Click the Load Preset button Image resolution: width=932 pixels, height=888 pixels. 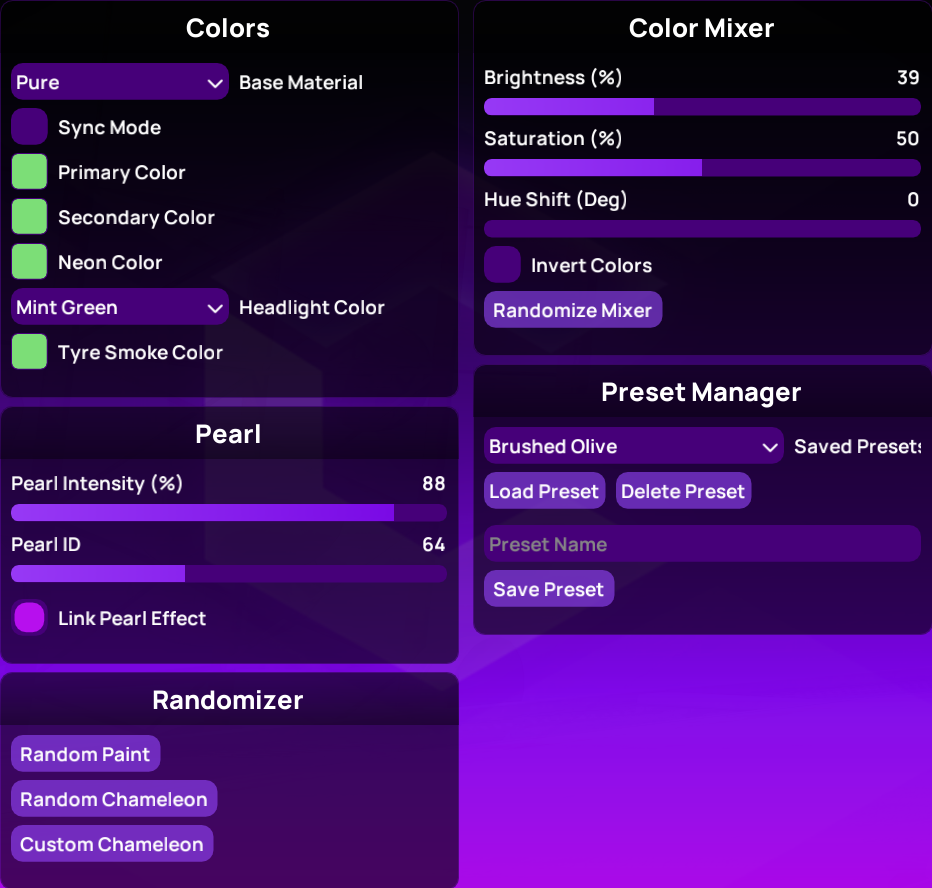coord(544,491)
